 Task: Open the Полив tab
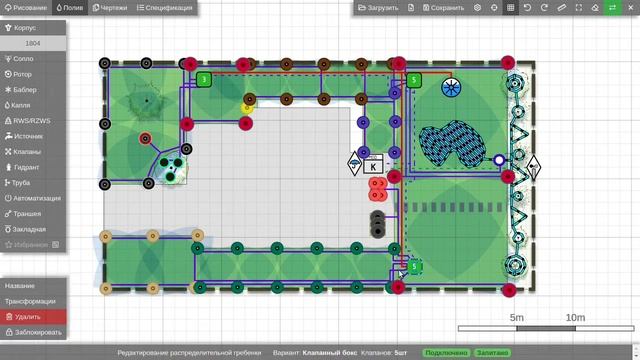[x=70, y=8]
